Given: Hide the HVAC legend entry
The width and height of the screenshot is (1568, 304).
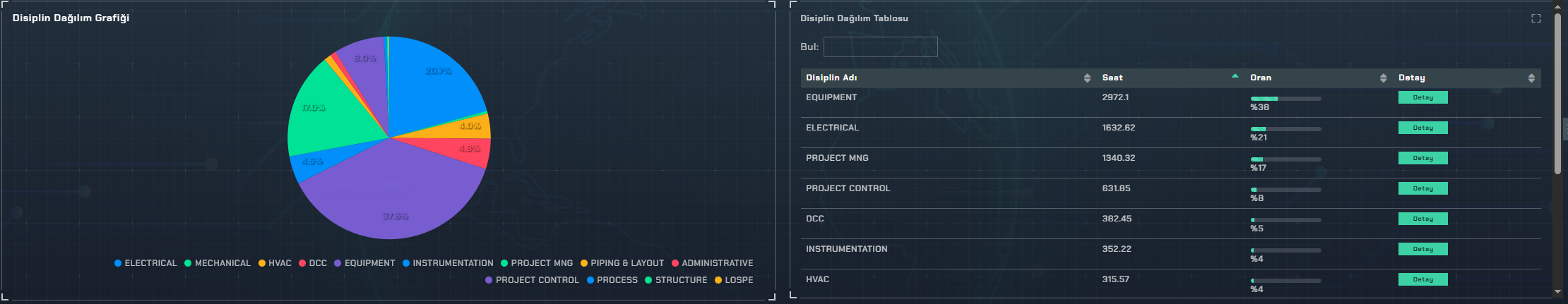Looking at the screenshot, I should tap(275, 263).
